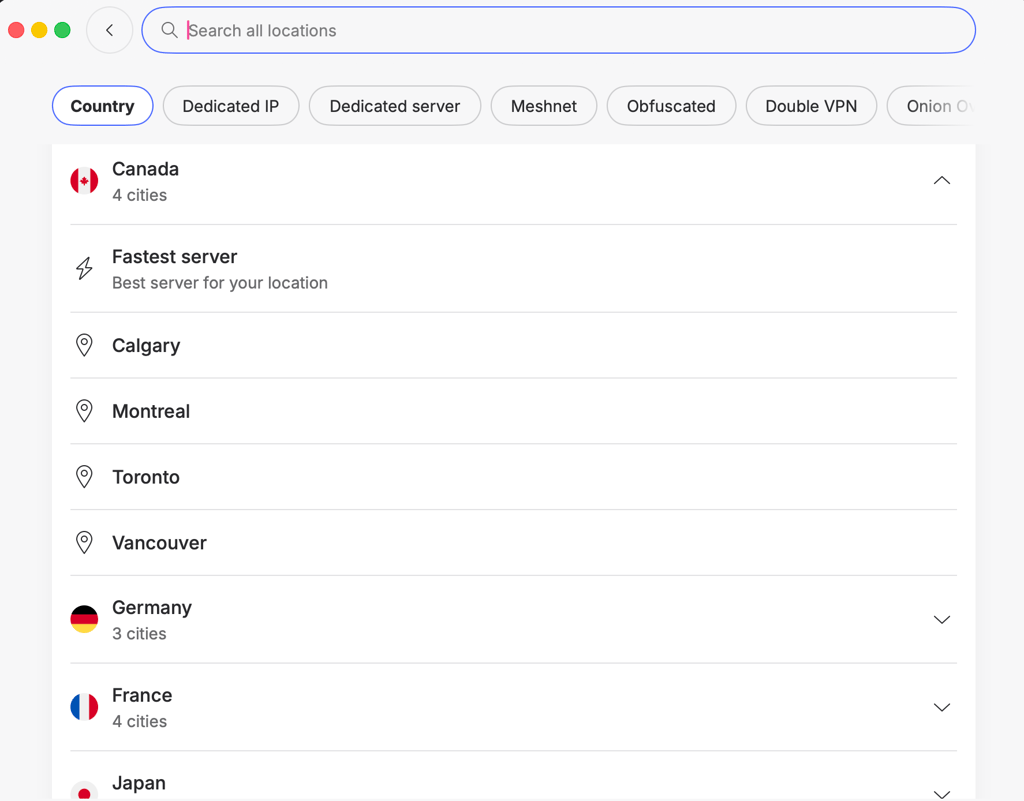Expand the Japan city list

click(942, 794)
